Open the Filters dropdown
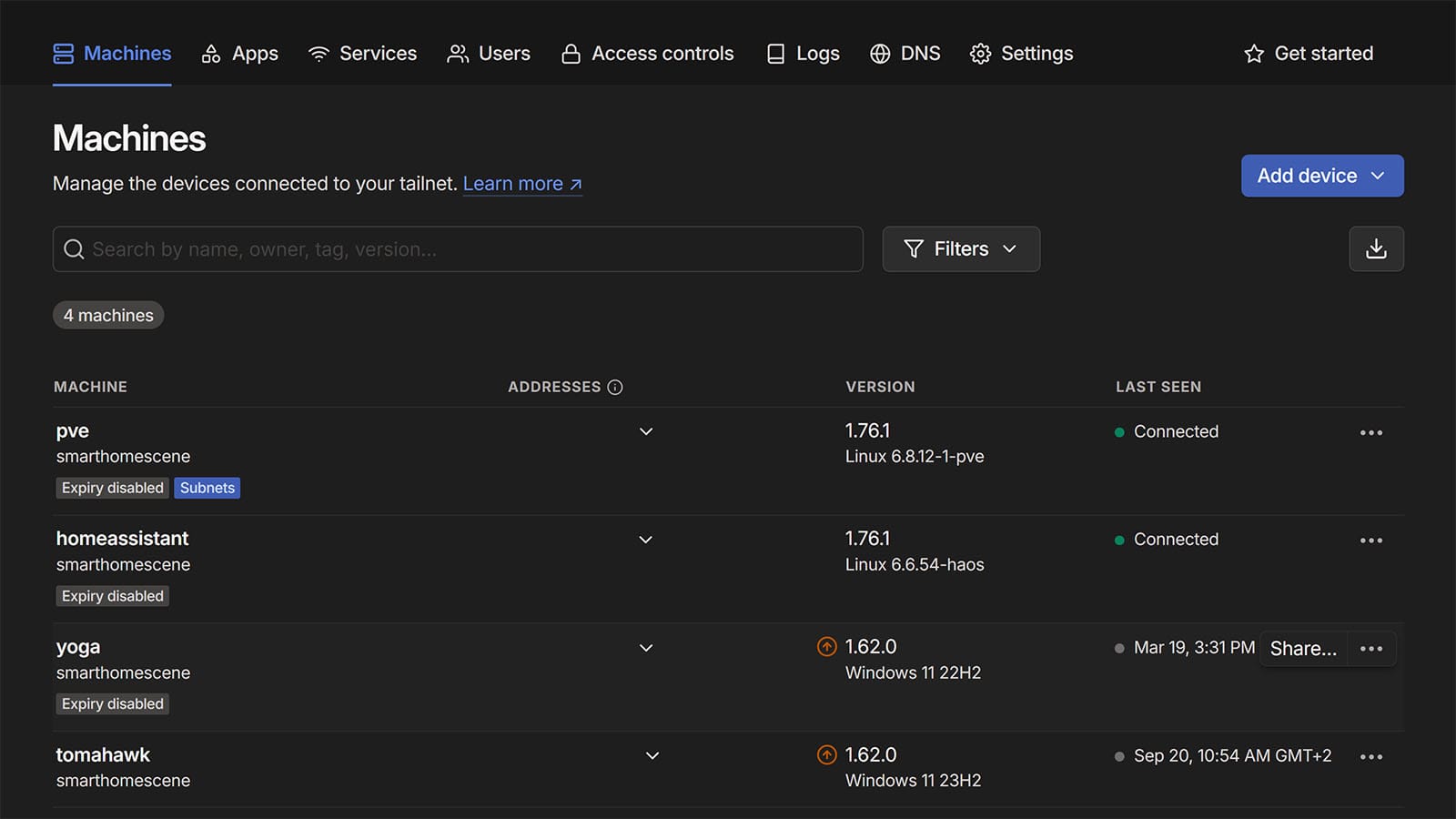Image resolution: width=1456 pixels, height=819 pixels. coord(960,248)
